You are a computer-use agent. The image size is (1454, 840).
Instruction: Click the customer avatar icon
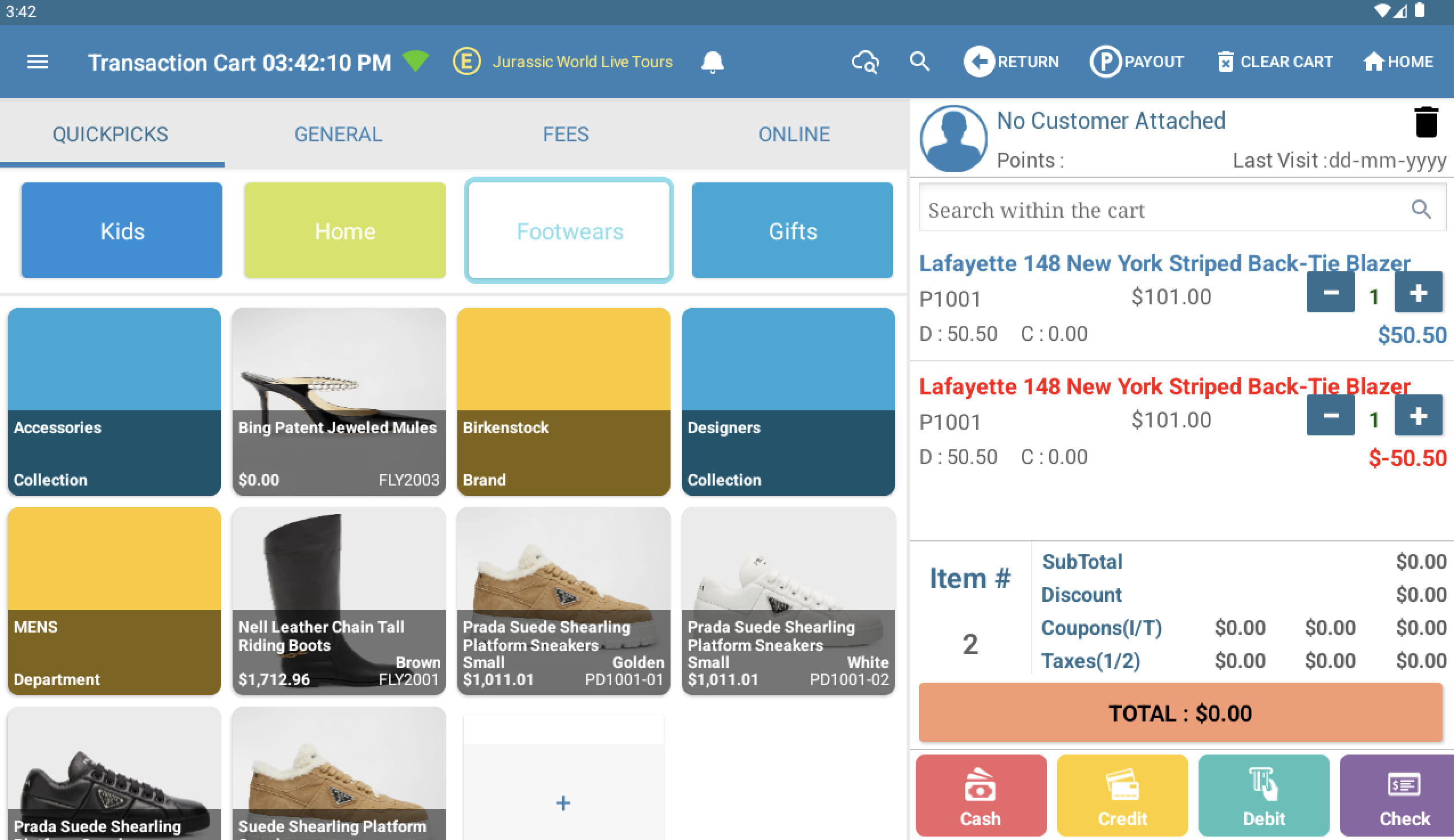pos(953,138)
